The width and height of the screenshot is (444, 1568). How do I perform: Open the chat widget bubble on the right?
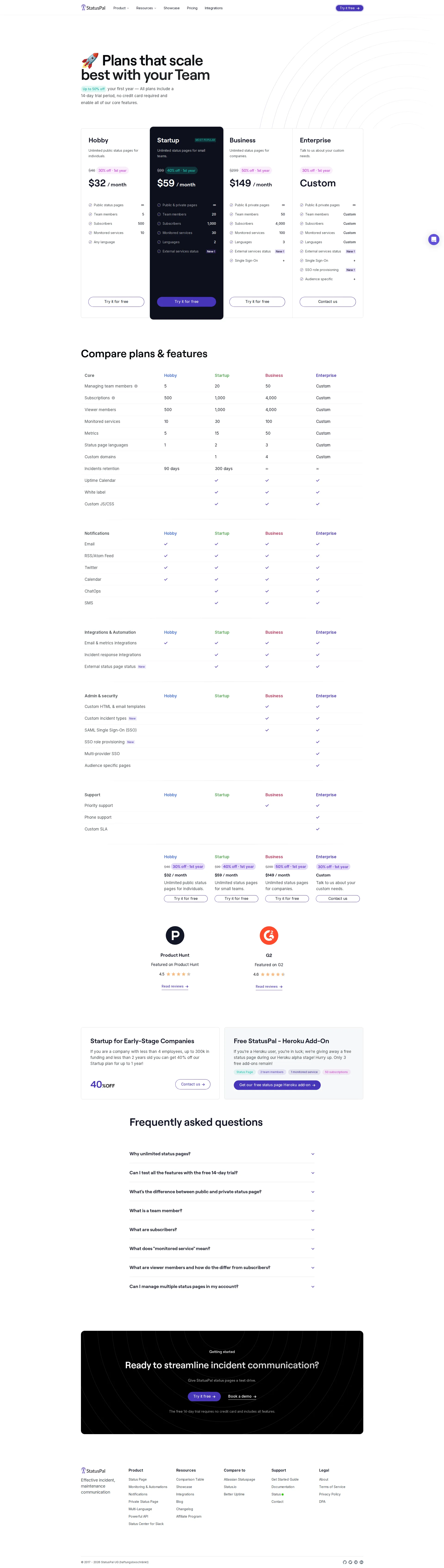pos(434,239)
